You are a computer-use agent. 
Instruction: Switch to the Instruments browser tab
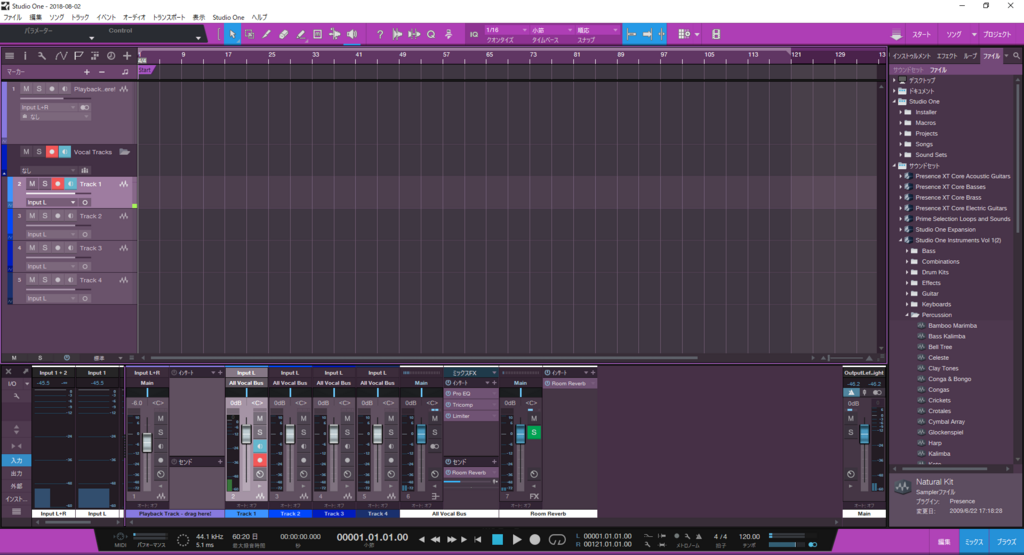click(912, 56)
